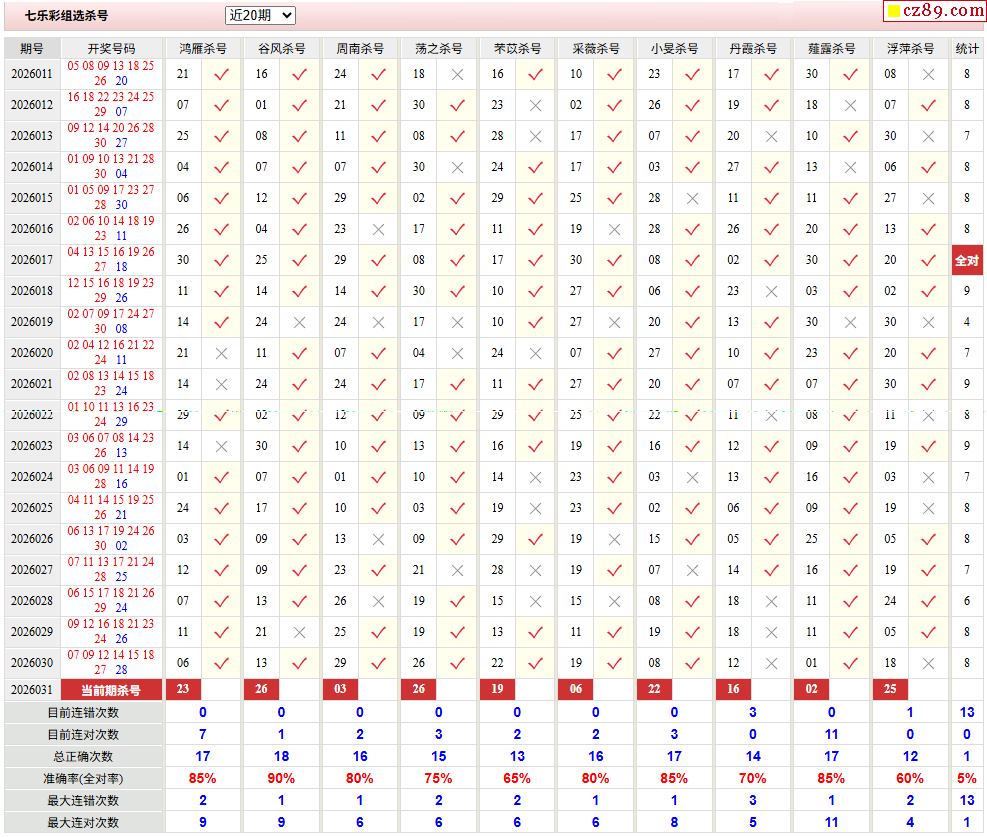987x837 pixels.
Task: Click the checkmark for 鸿雁杀号 in row 2026030
Action: [221, 663]
